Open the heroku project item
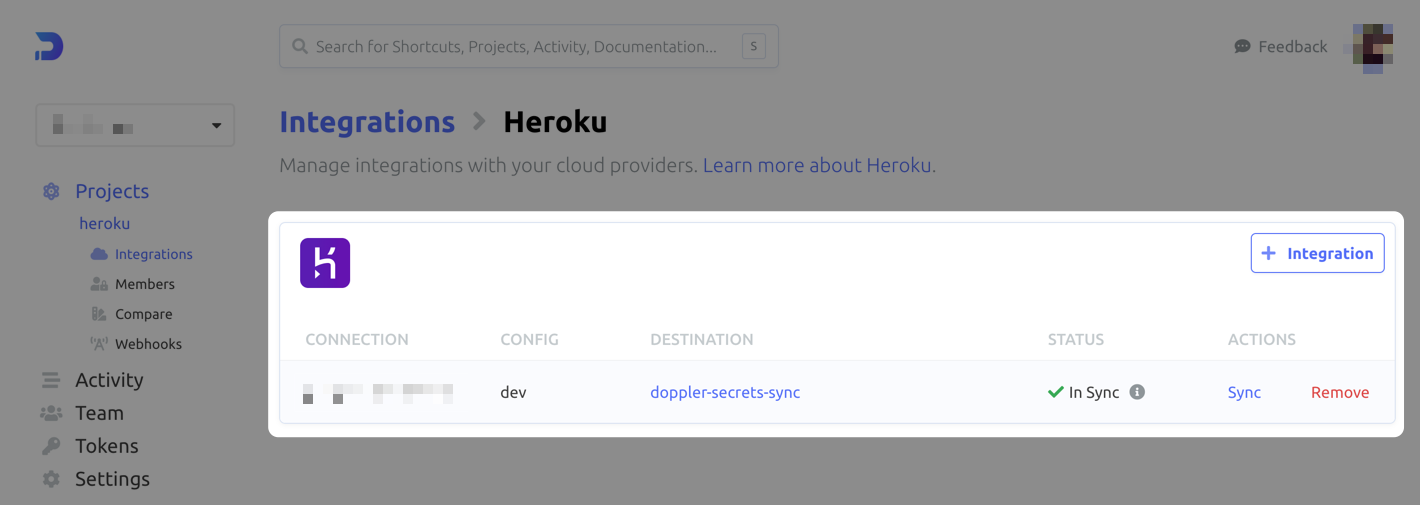This screenshot has width=1420, height=505. pyautogui.click(x=105, y=223)
